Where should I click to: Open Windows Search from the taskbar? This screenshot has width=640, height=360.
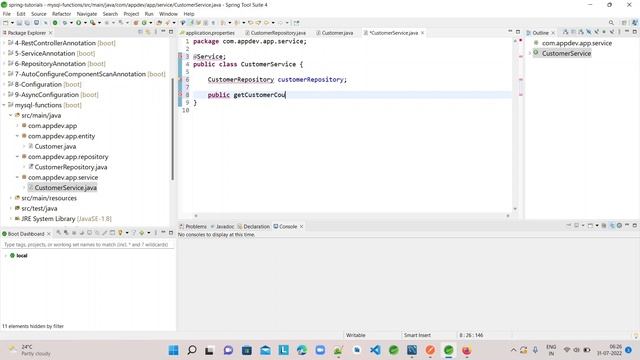[x=191, y=350]
